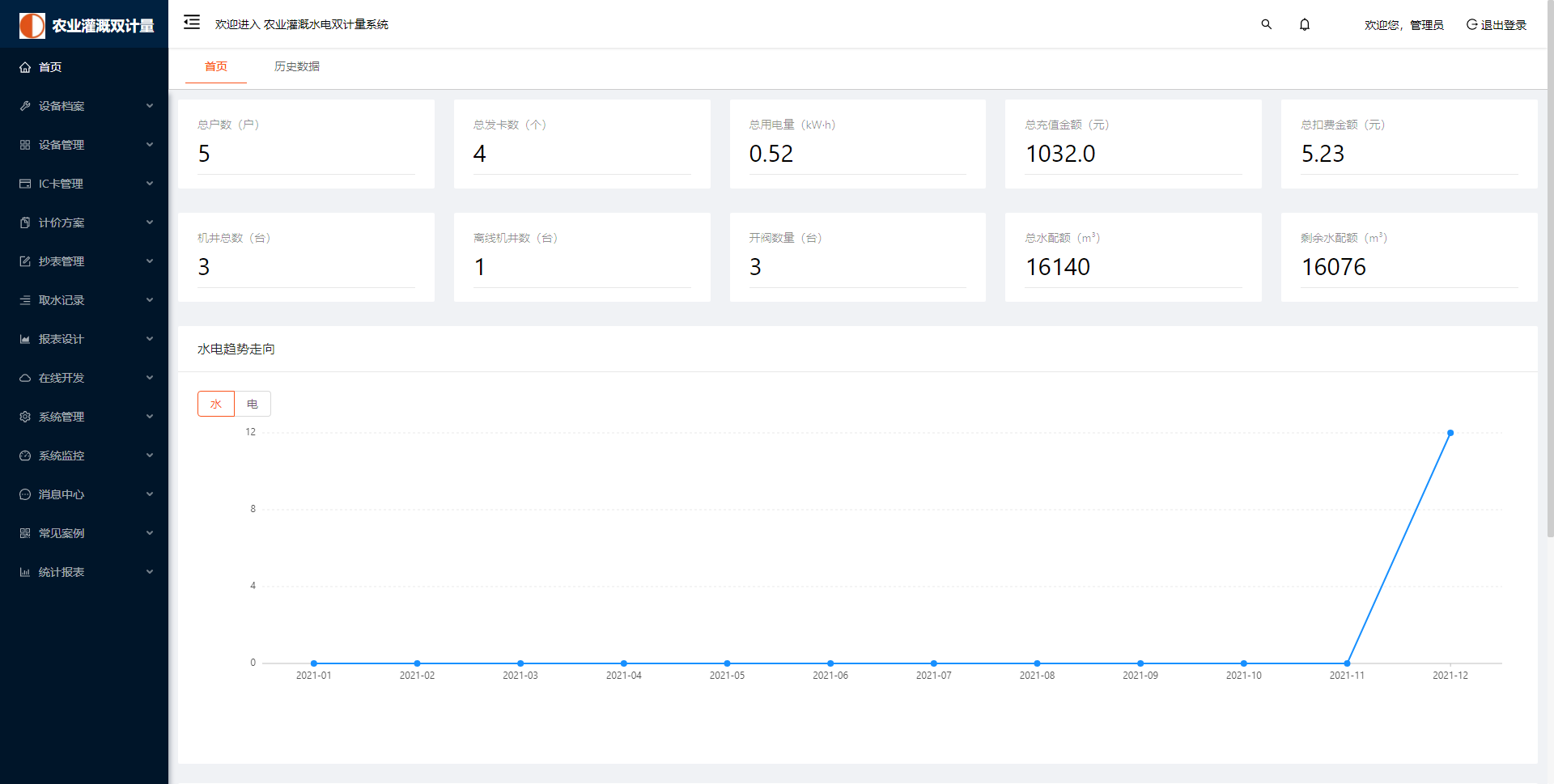Expand the 取水记录 menu chevron
The image size is (1554, 784).
(150, 300)
